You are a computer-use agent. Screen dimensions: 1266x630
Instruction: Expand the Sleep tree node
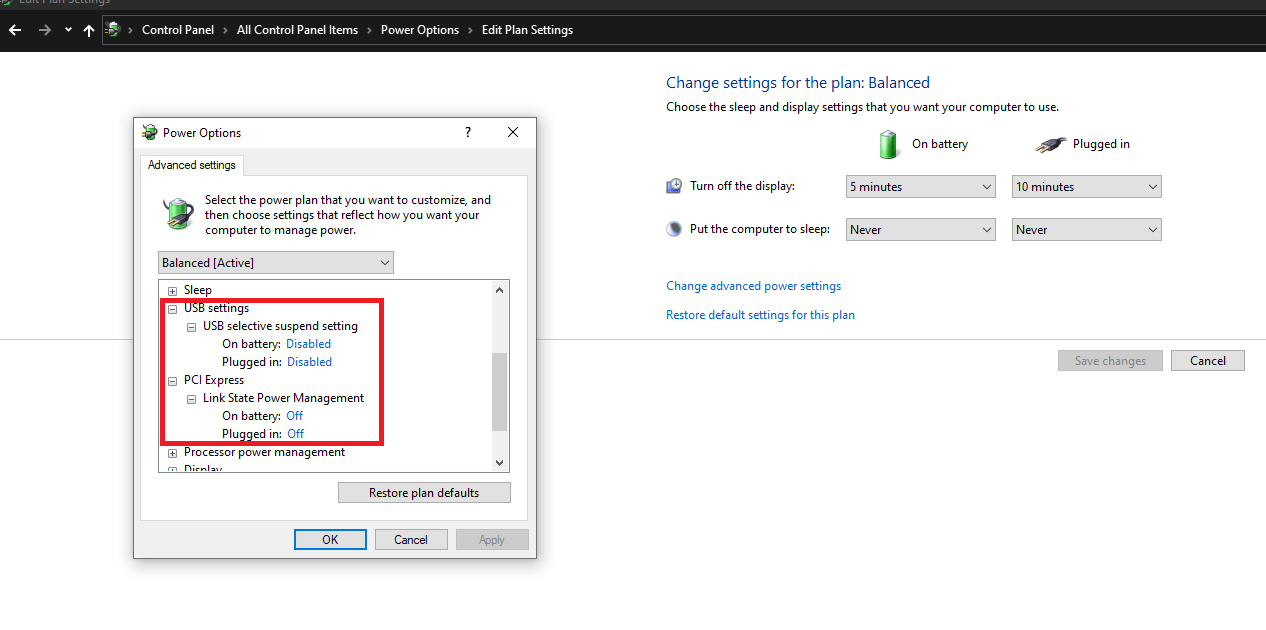[173, 291]
